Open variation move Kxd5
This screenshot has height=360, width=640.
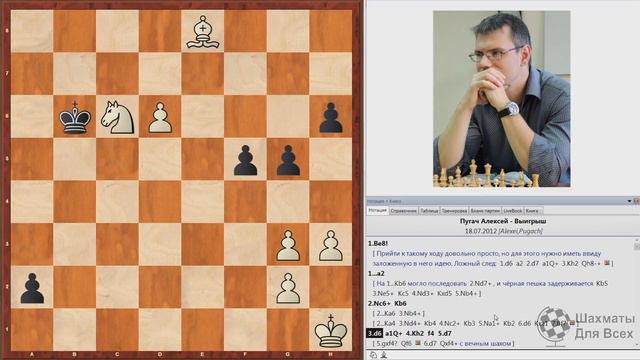444,293
